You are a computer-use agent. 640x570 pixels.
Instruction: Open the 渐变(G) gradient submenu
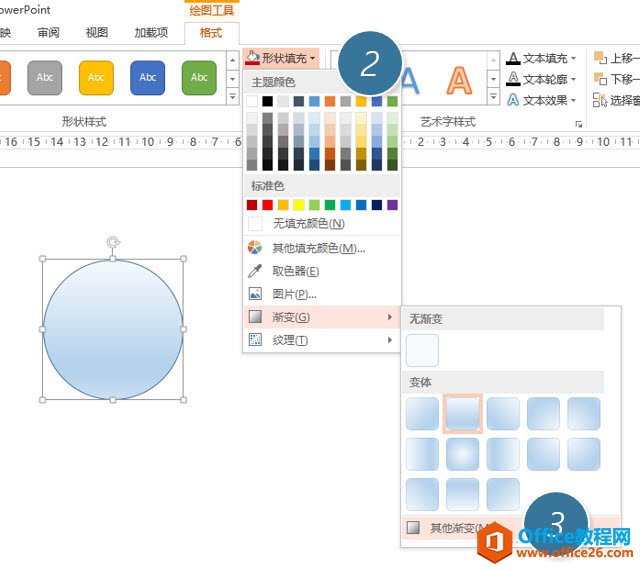[x=322, y=317]
